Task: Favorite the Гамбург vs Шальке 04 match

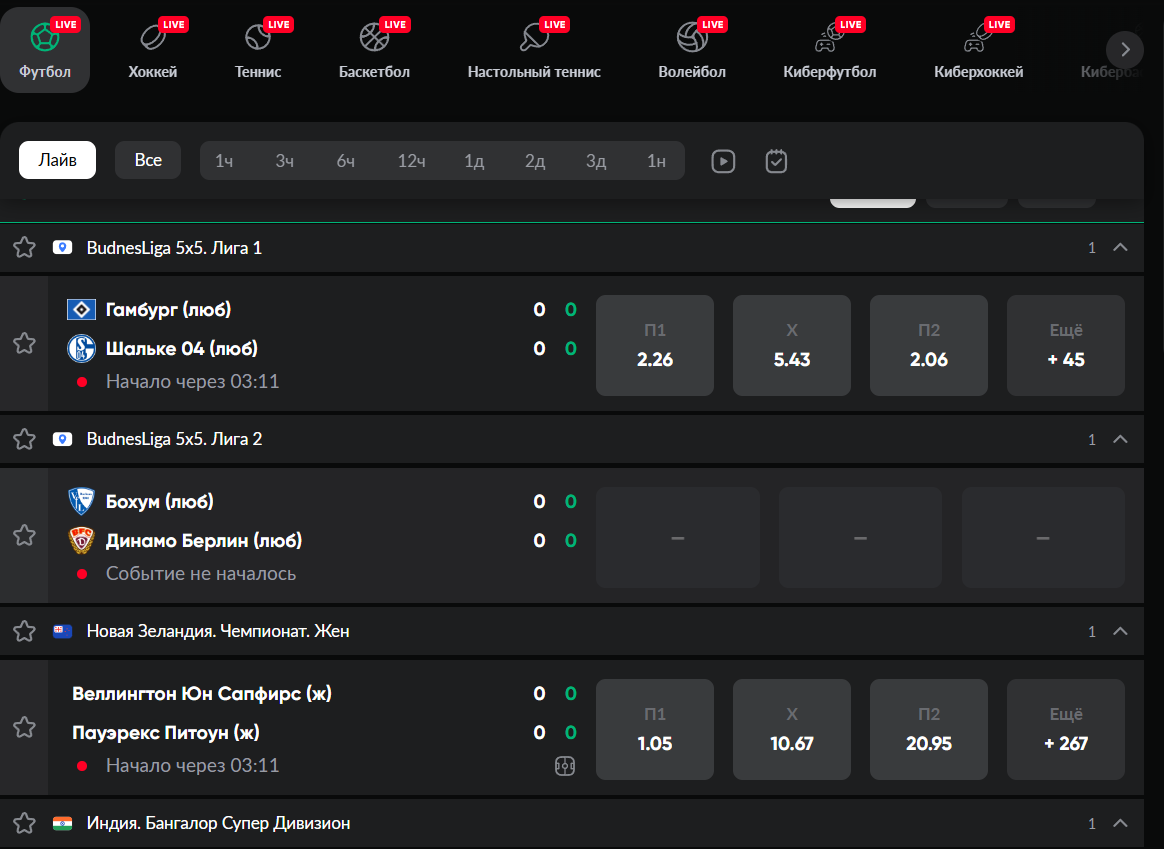Action: tap(24, 343)
